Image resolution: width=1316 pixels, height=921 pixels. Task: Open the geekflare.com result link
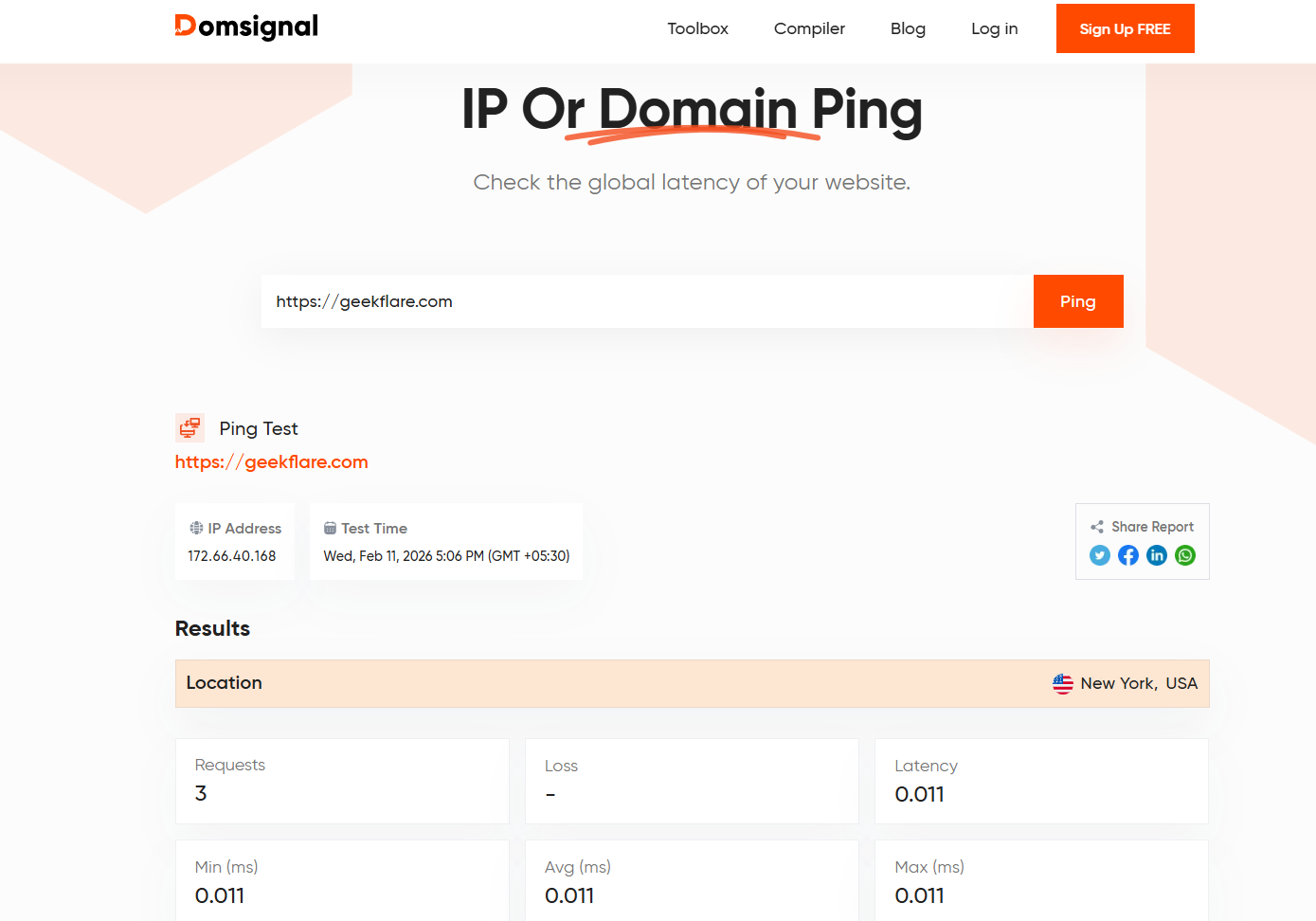[x=271, y=461]
